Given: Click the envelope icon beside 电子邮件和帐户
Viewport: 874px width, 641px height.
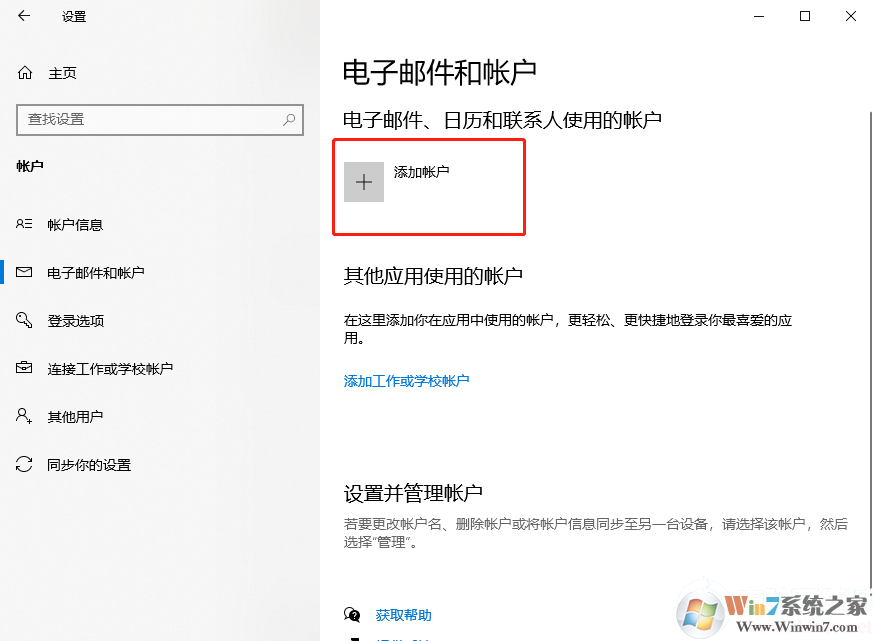Looking at the screenshot, I should tap(22, 272).
